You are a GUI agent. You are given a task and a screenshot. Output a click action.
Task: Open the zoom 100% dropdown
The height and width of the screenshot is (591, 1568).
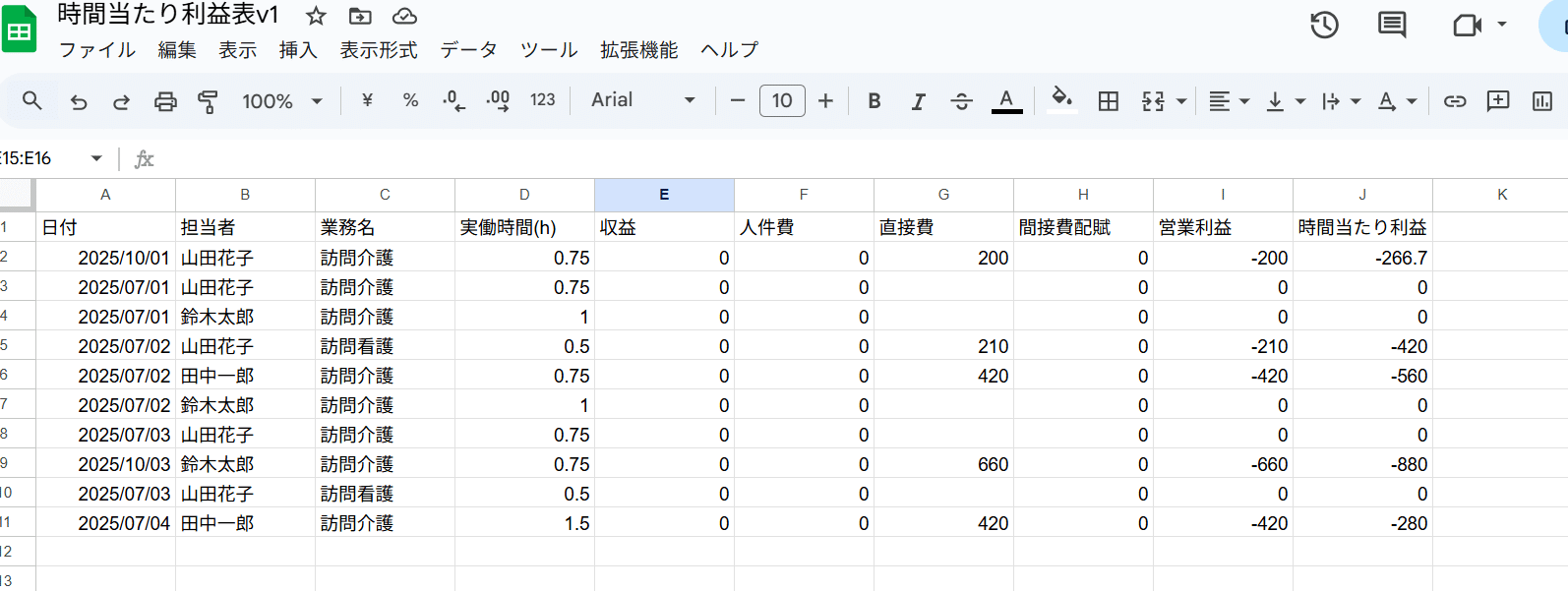click(282, 101)
